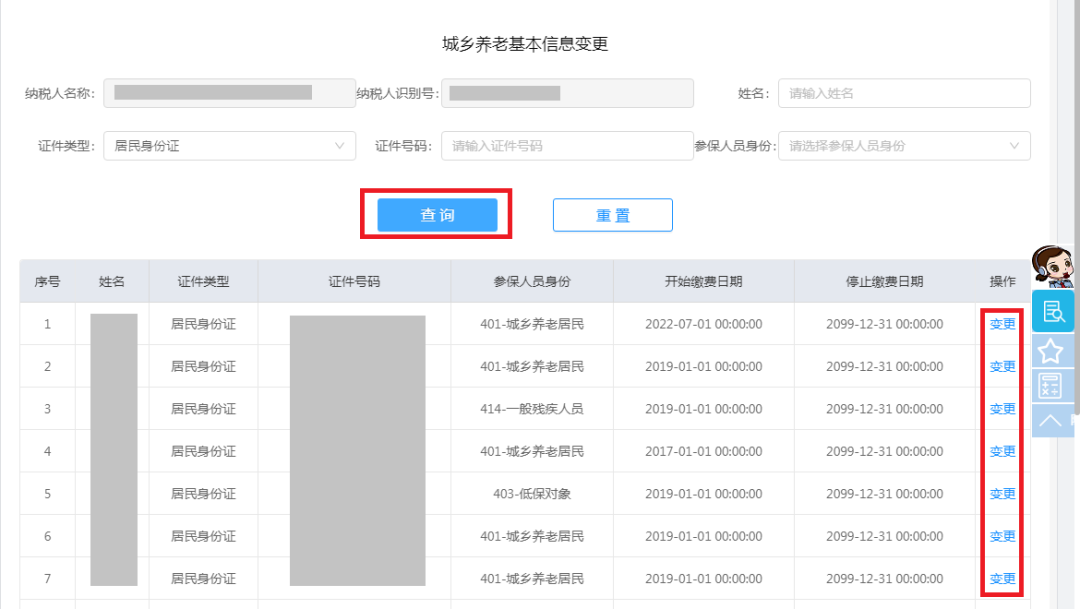Open the 参保人员身份 dropdown
Viewport: 1080px width, 609px height.
pyautogui.click(x=904, y=146)
